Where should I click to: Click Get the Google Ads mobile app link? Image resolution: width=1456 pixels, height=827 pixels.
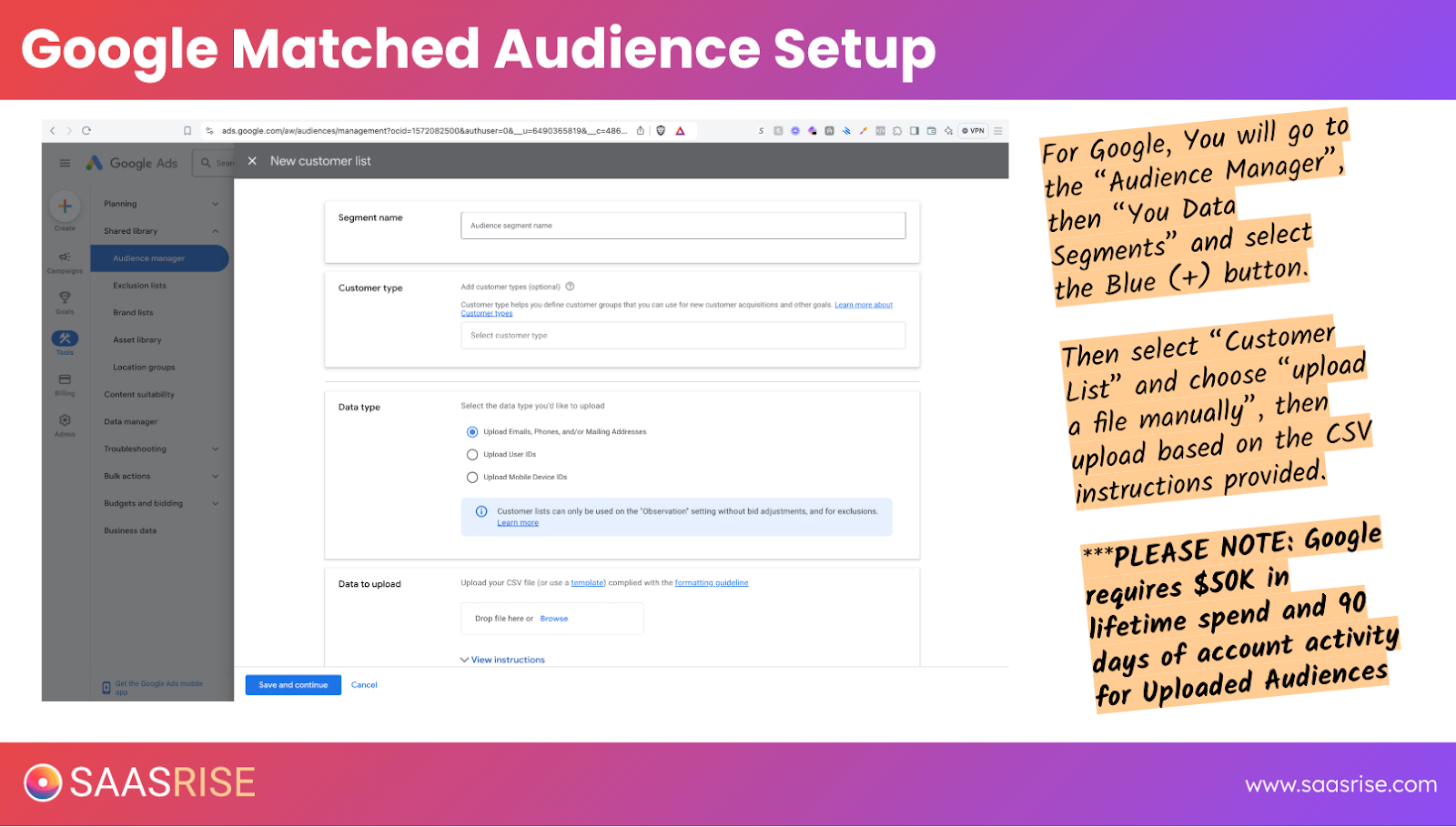(x=153, y=688)
